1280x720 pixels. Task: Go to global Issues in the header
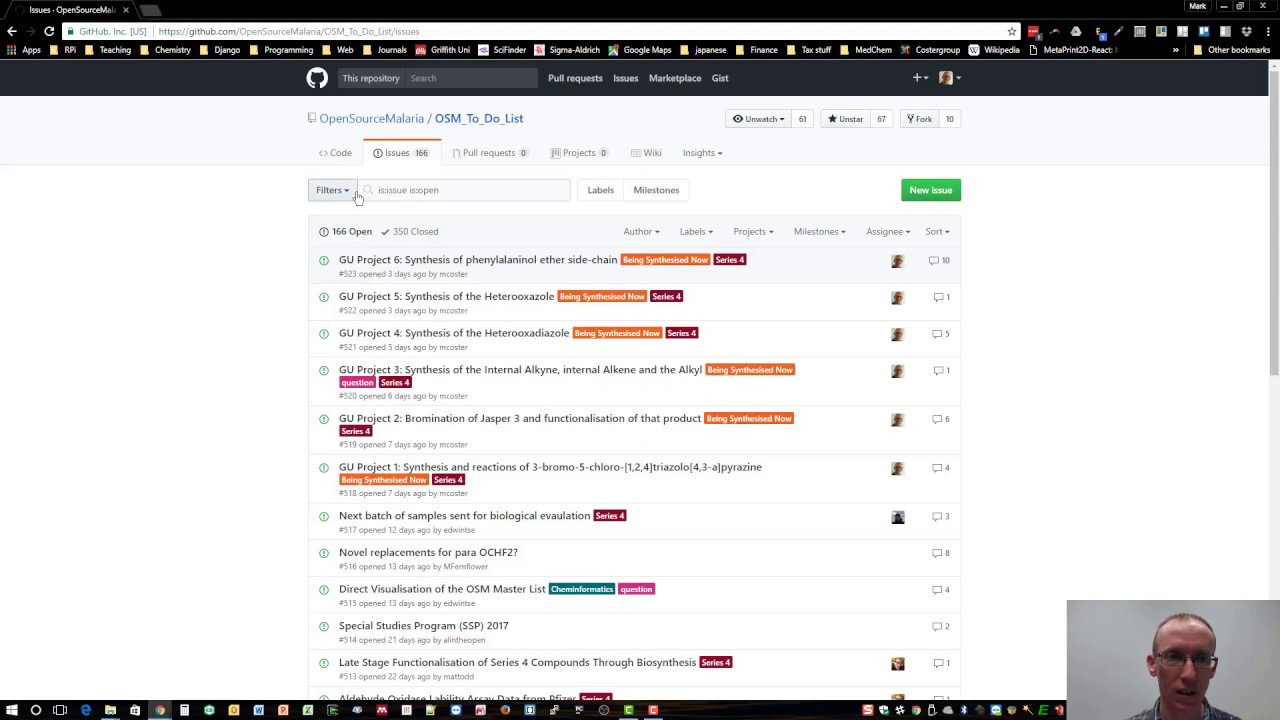[625, 78]
